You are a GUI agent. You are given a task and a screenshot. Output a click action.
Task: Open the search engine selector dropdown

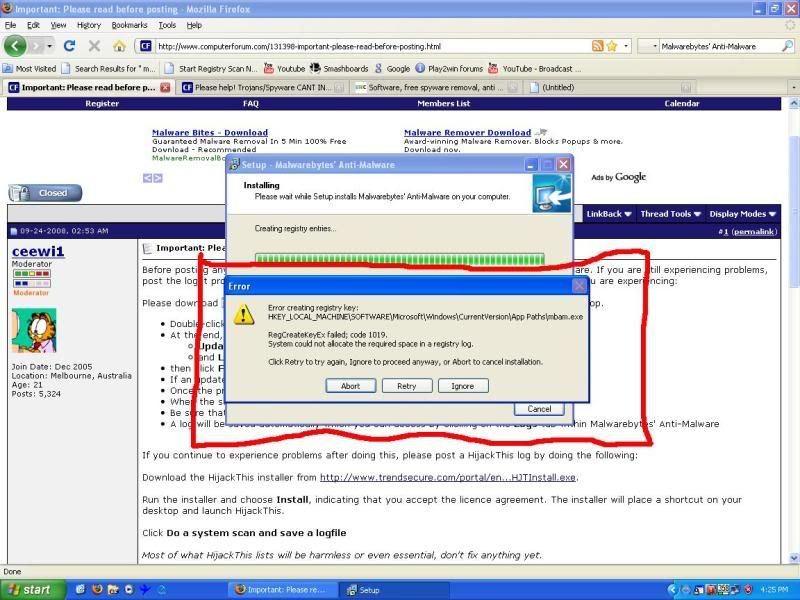pos(655,46)
